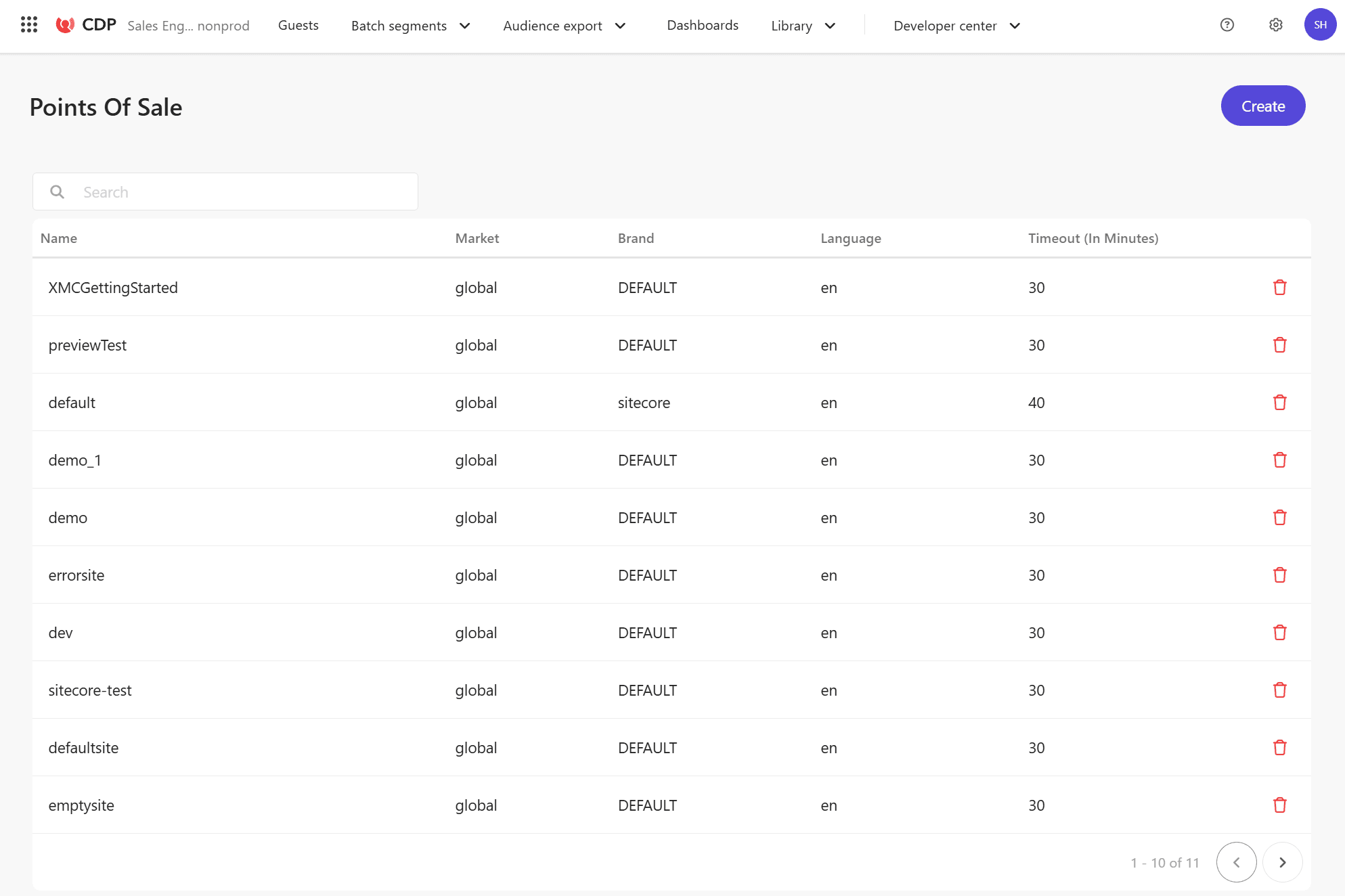Open the sitecore-test row
This screenshot has width=1345, height=896.
pyautogui.click(x=671, y=690)
